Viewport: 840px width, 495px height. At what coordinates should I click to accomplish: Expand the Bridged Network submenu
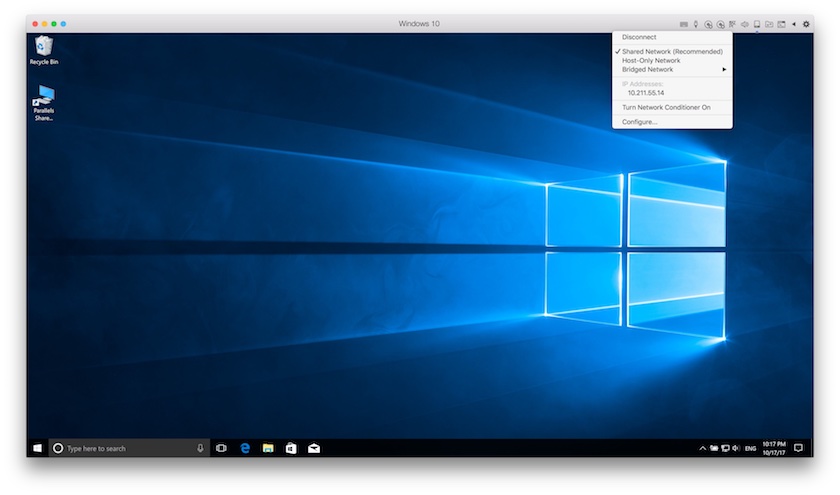click(672, 70)
